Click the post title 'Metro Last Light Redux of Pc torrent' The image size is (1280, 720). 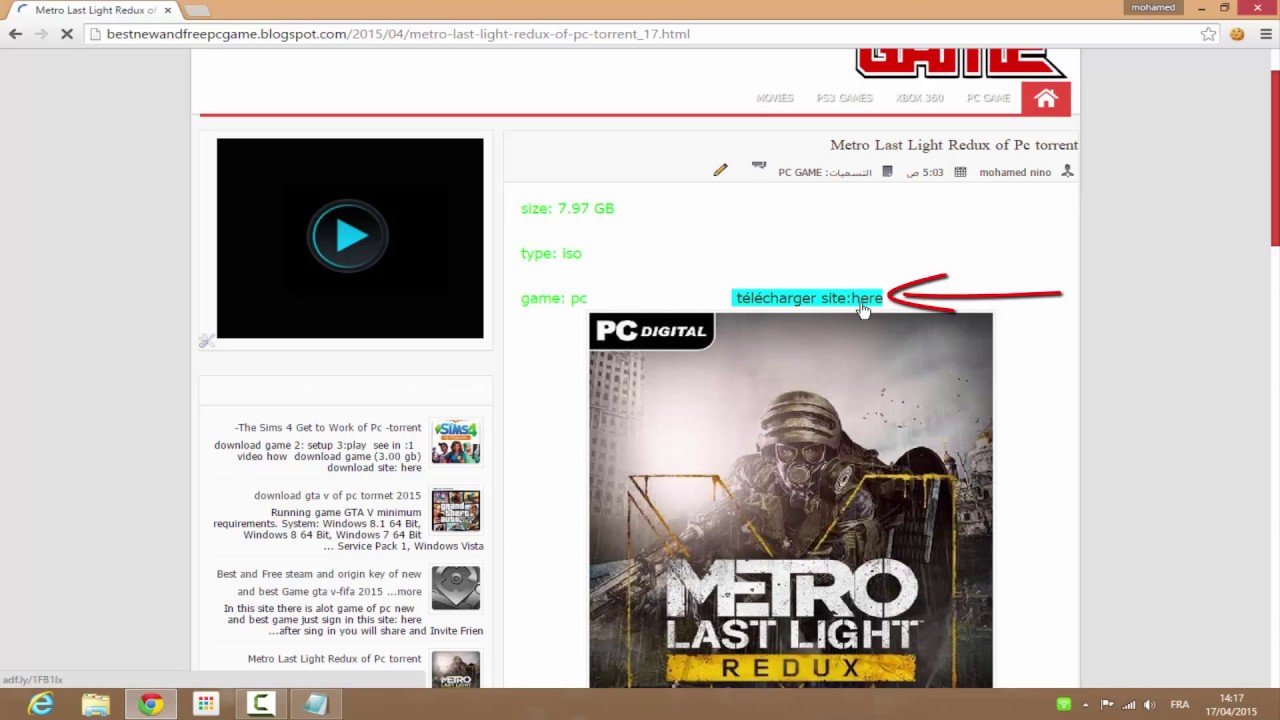pos(954,145)
